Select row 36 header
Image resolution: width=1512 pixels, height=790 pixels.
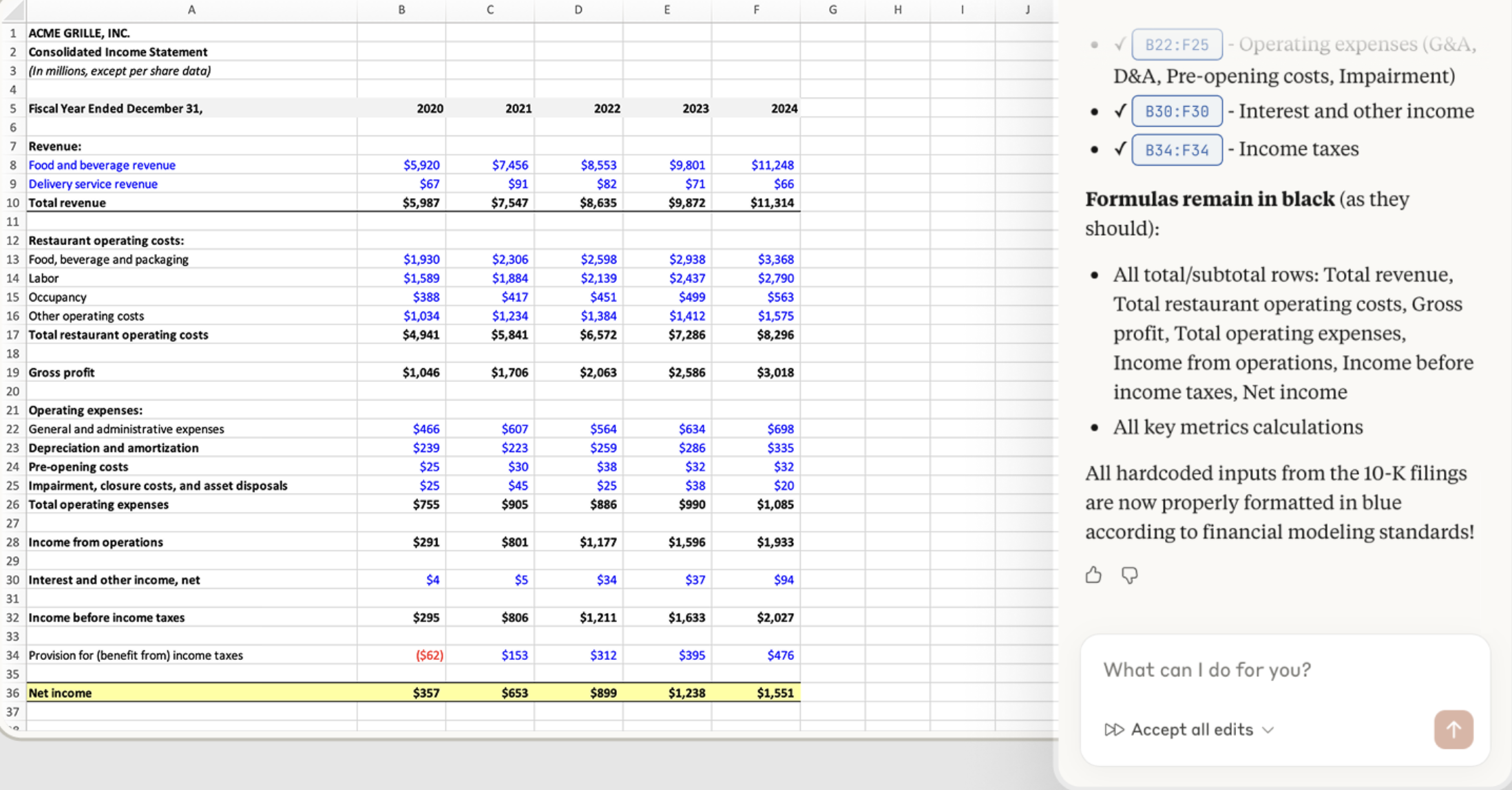[12, 693]
